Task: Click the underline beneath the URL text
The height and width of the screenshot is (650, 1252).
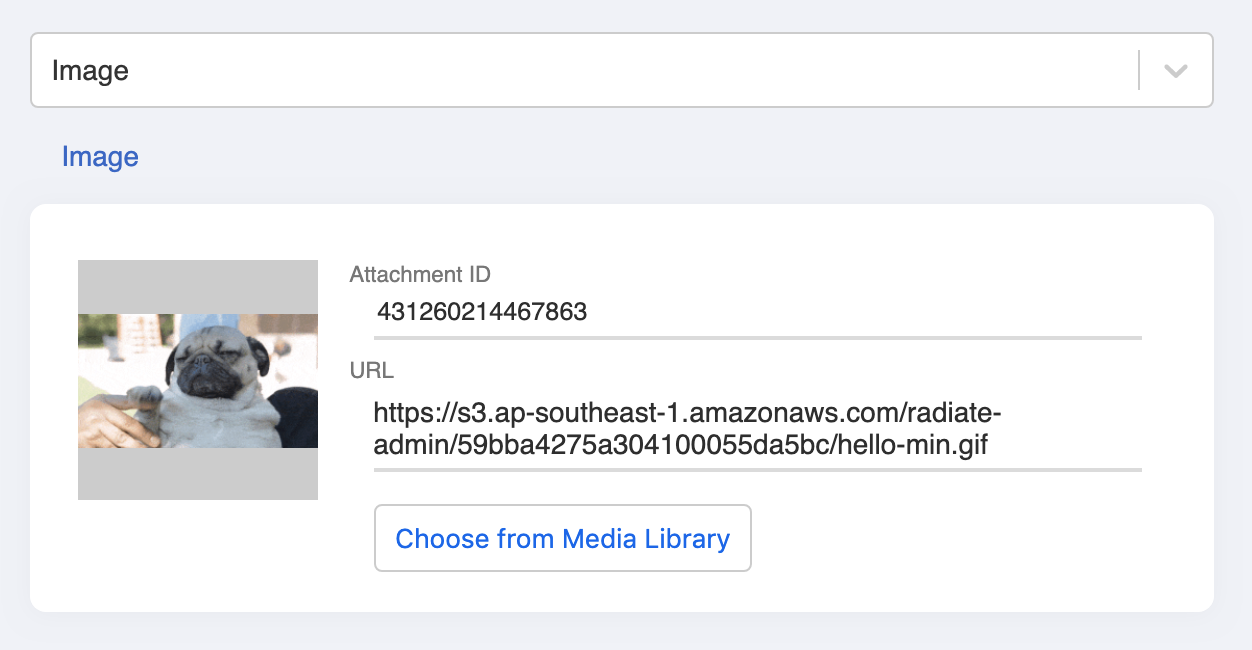Action: (758, 468)
